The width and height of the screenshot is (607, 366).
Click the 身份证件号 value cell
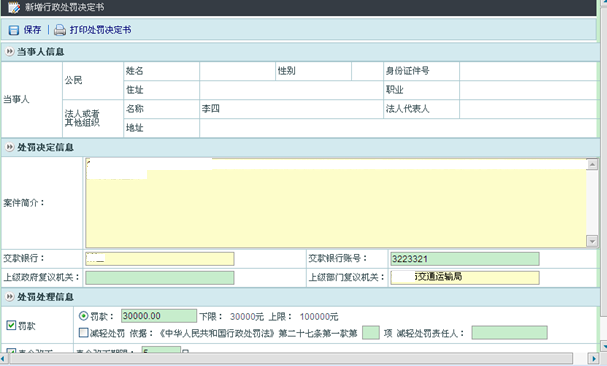coord(528,71)
